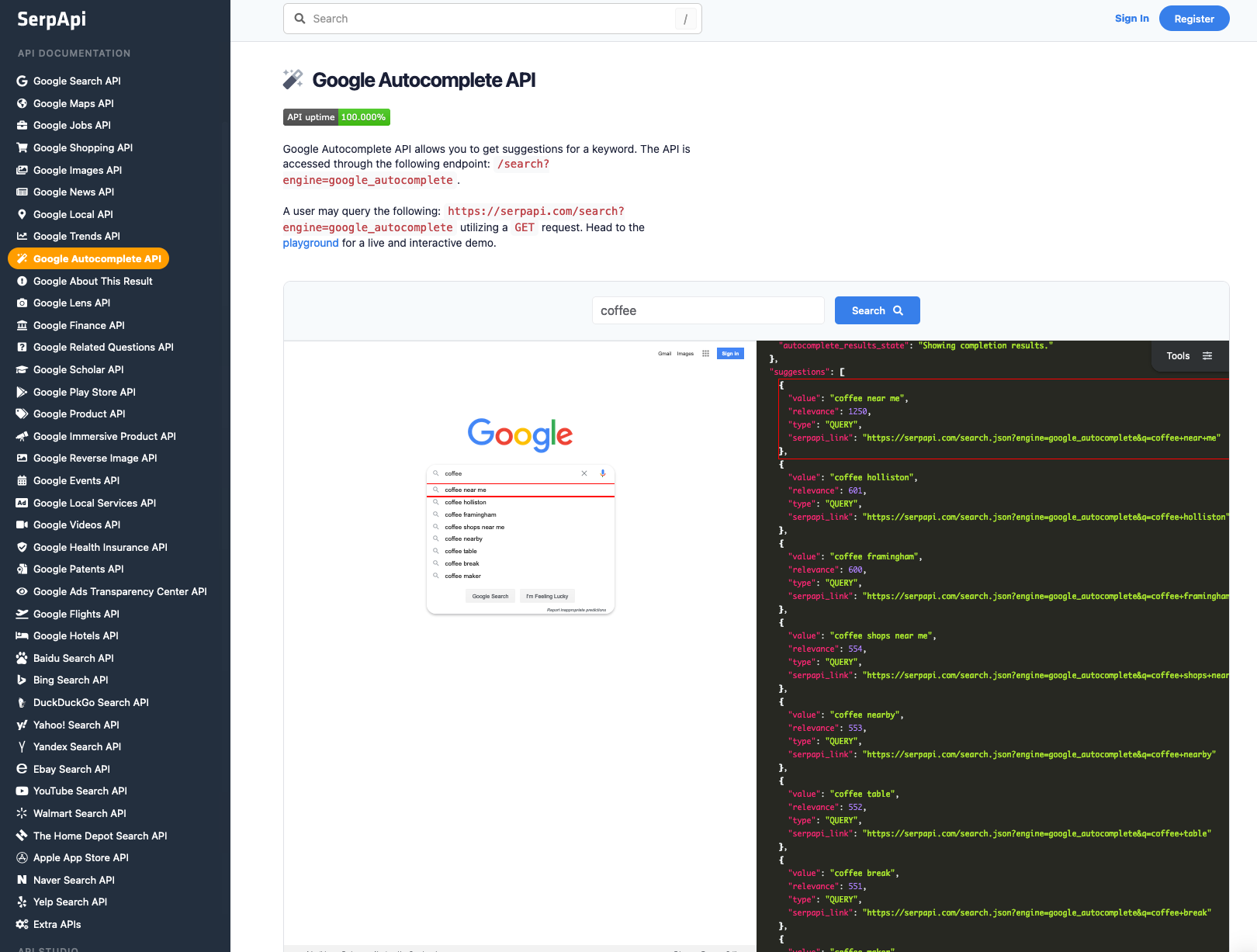Open DuckDuckGo Search API page

91,702
